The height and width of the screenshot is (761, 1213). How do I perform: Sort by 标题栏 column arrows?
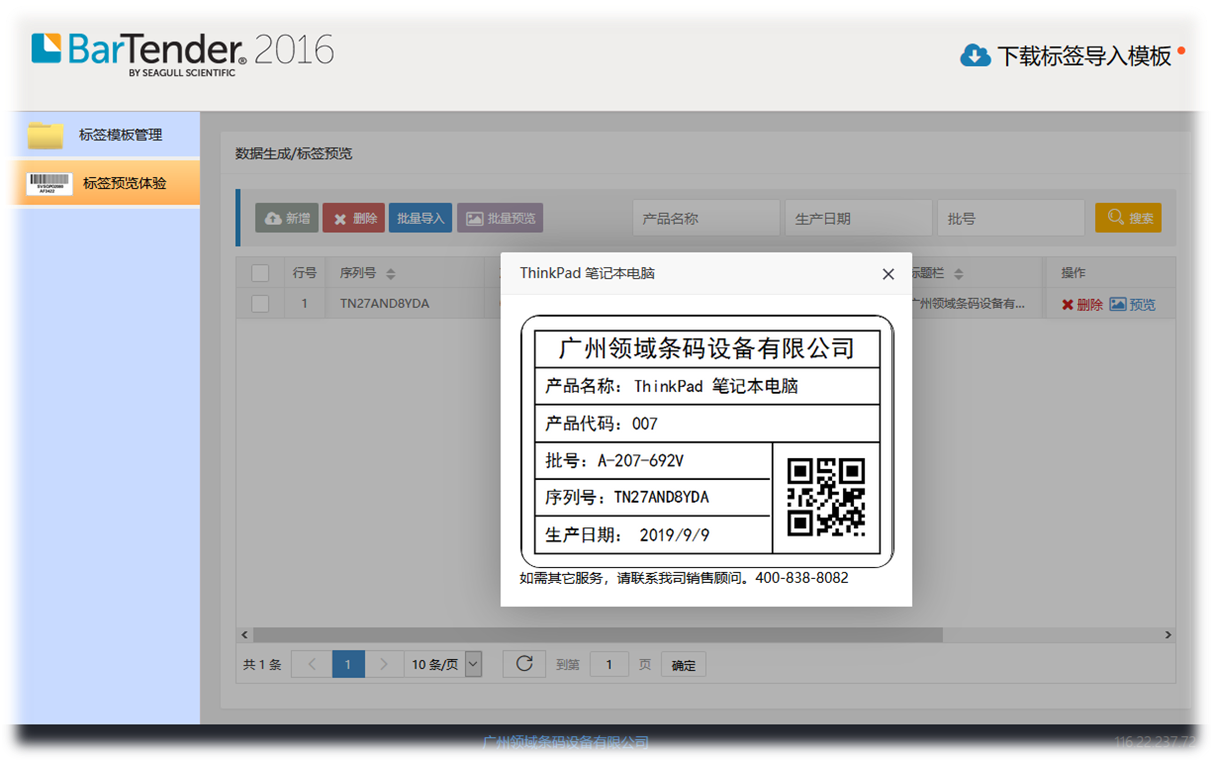(958, 274)
